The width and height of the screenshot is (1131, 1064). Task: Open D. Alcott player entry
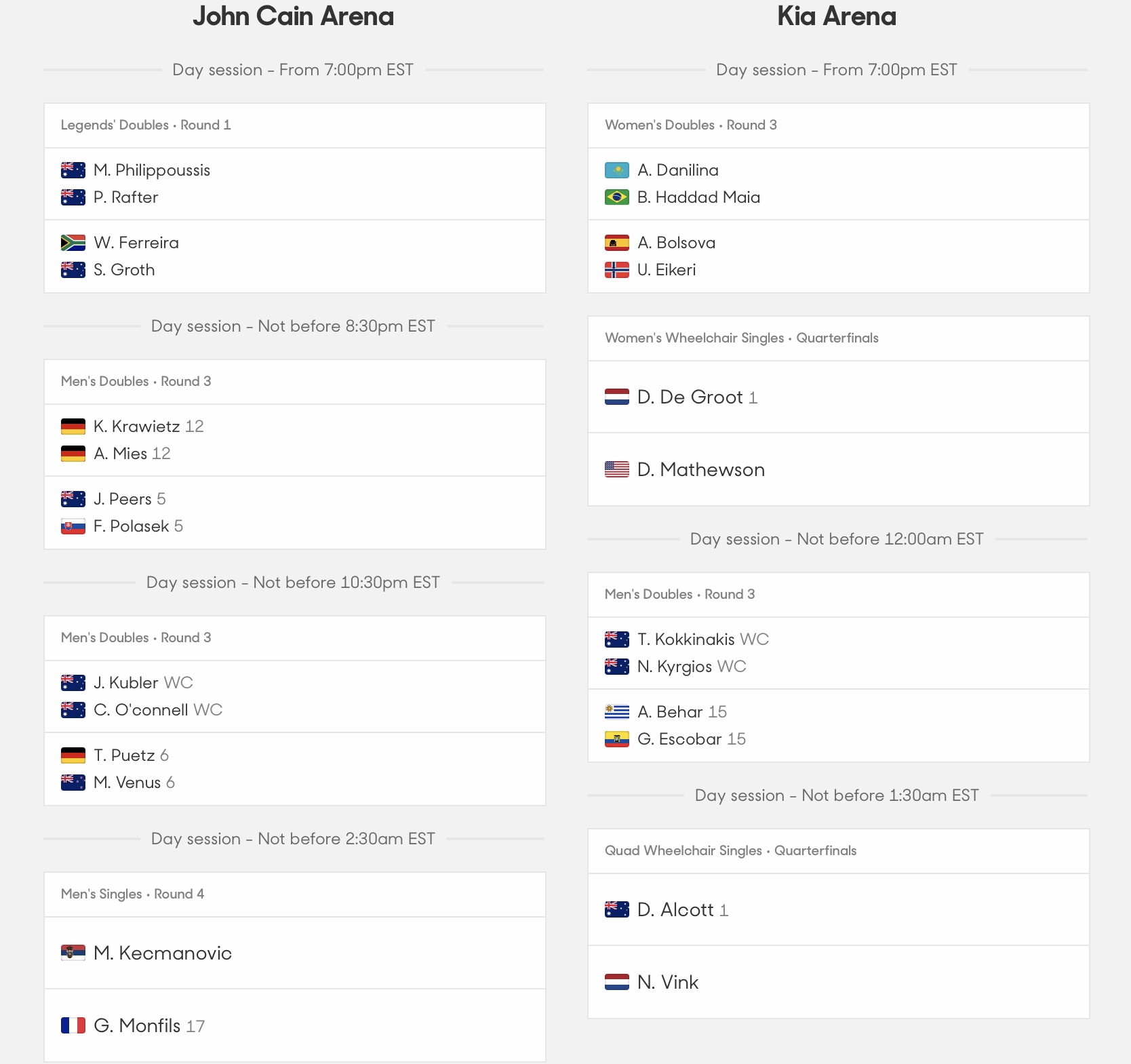pyautogui.click(x=675, y=909)
